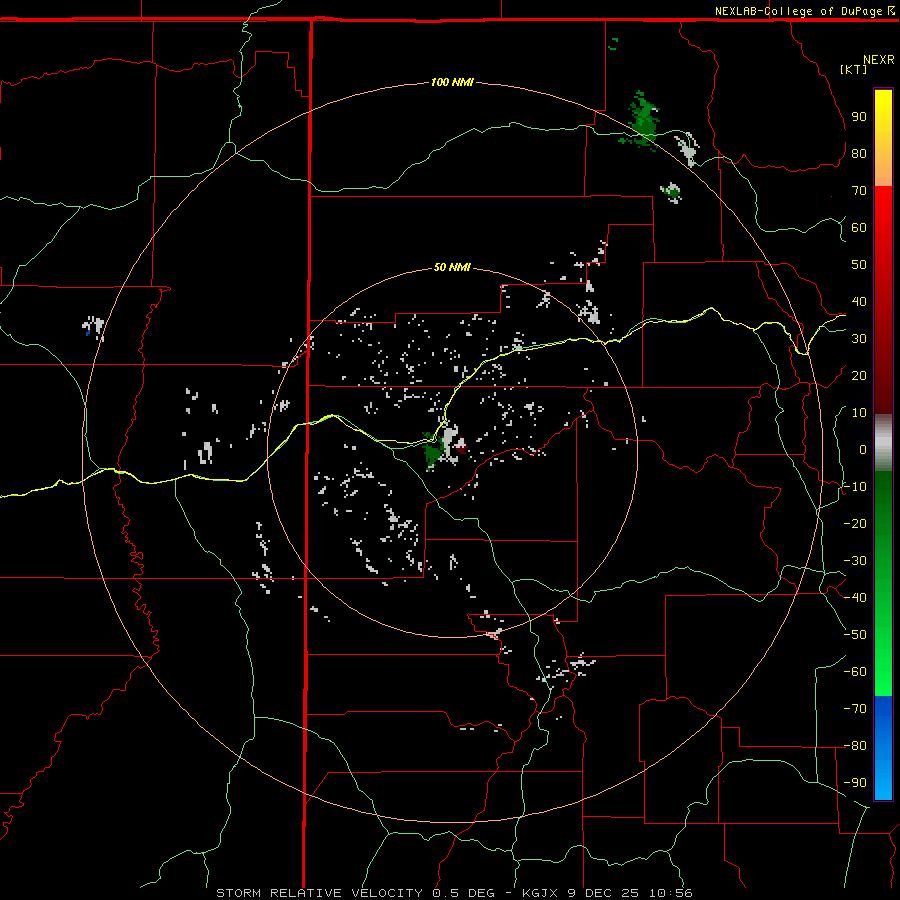Screen dimensions: 900x900
Task: Click the 0 scale value label
Action: (x=863, y=449)
